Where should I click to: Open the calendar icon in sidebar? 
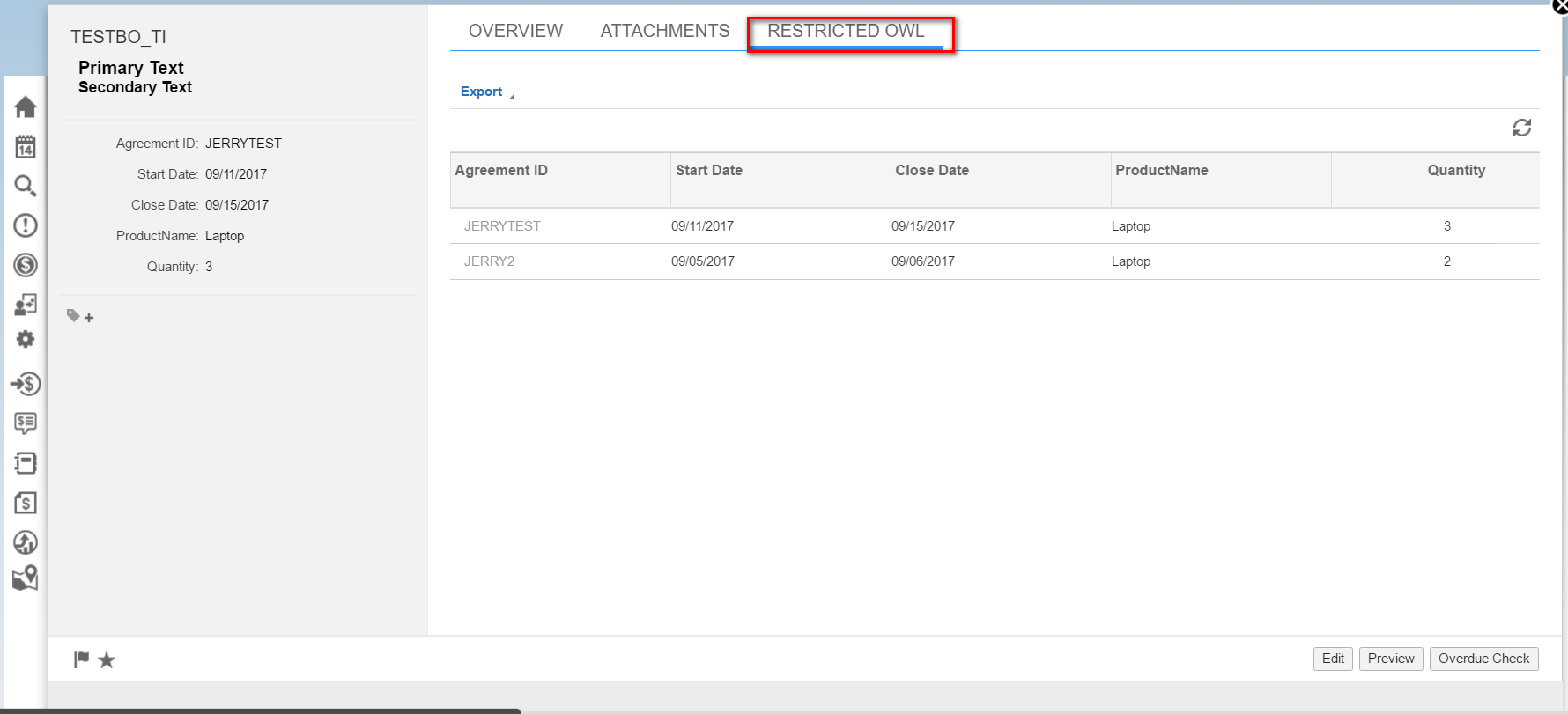point(26,146)
